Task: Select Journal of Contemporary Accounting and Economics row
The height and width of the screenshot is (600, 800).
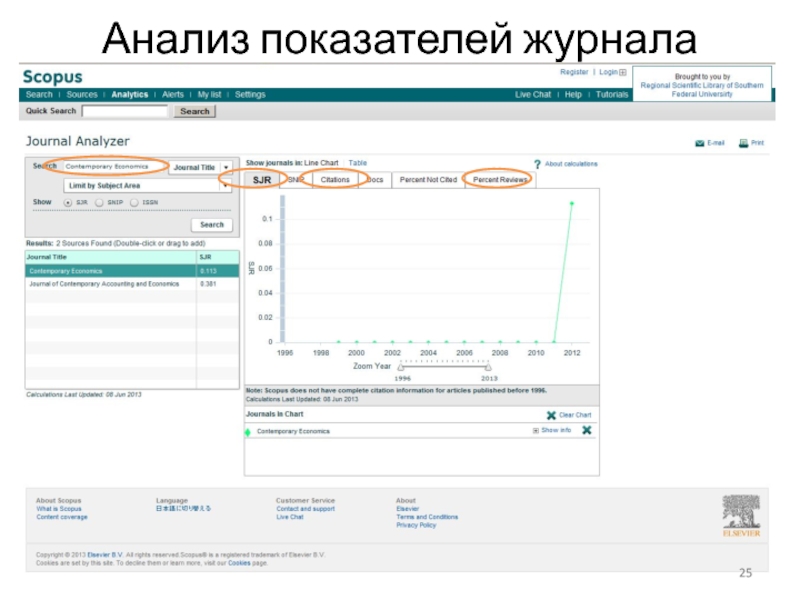Action: point(132,284)
